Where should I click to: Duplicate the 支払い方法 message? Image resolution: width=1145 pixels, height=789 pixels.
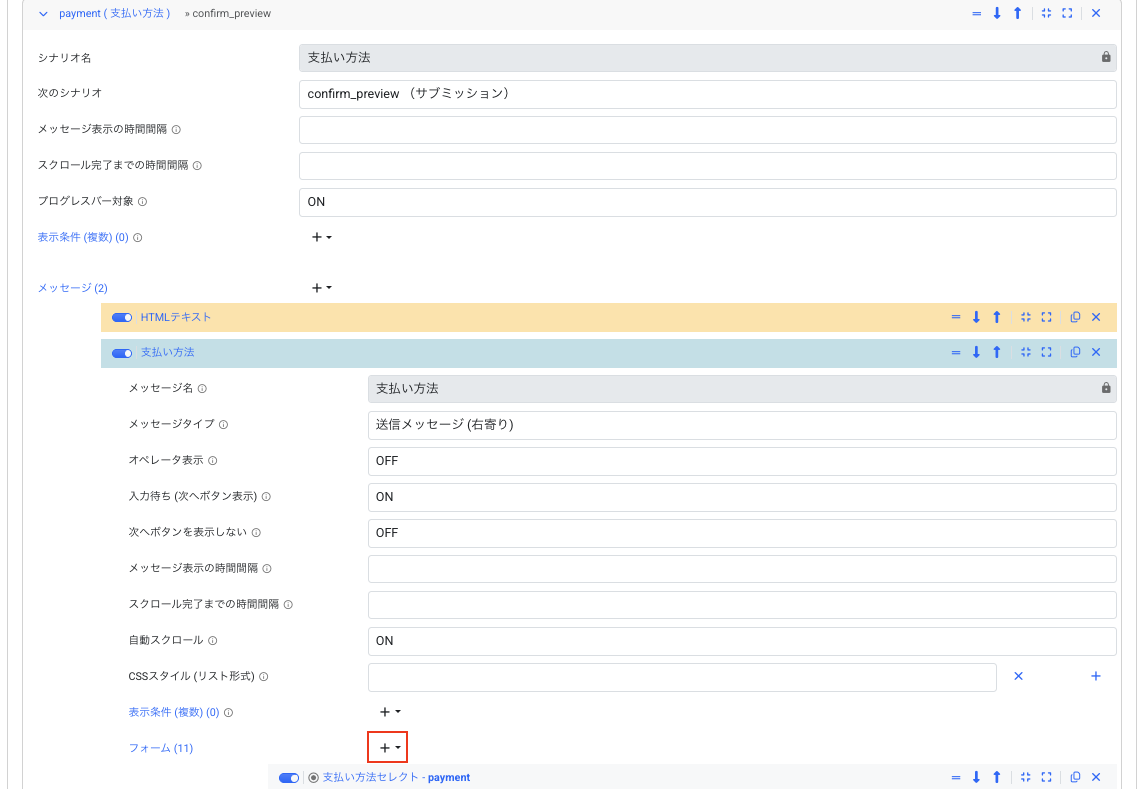coord(1075,352)
